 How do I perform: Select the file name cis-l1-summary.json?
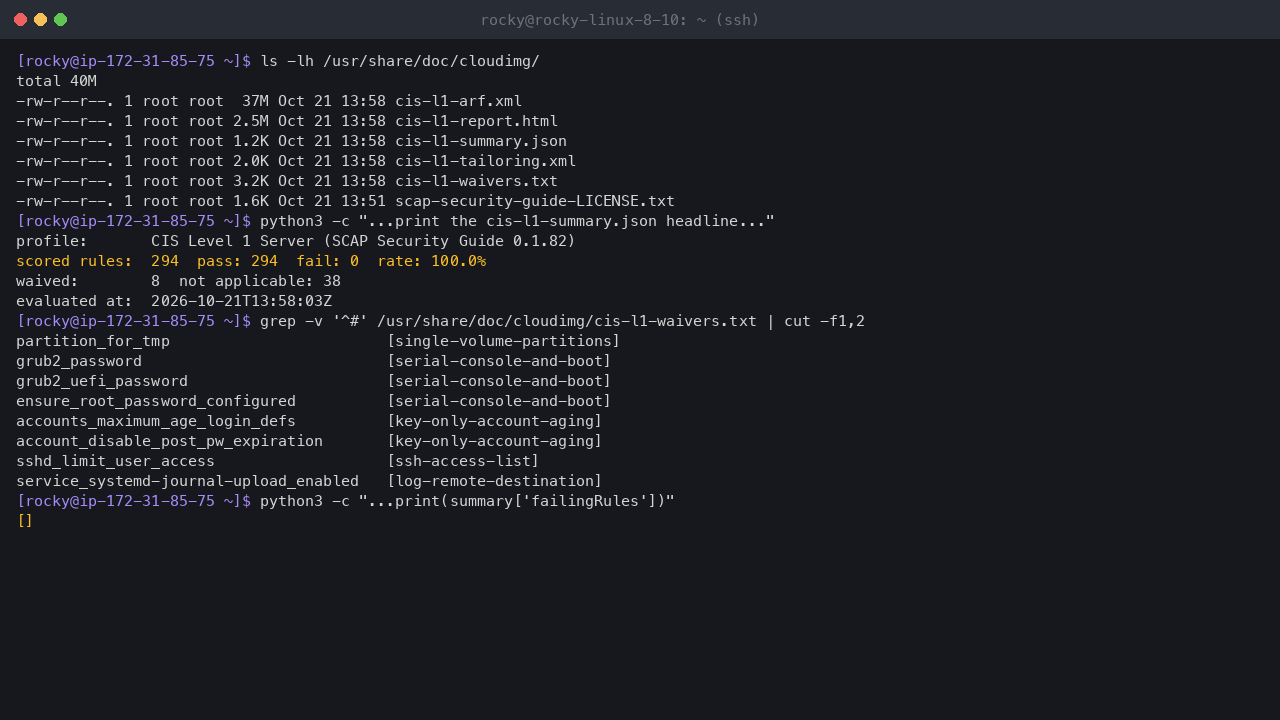pos(481,141)
